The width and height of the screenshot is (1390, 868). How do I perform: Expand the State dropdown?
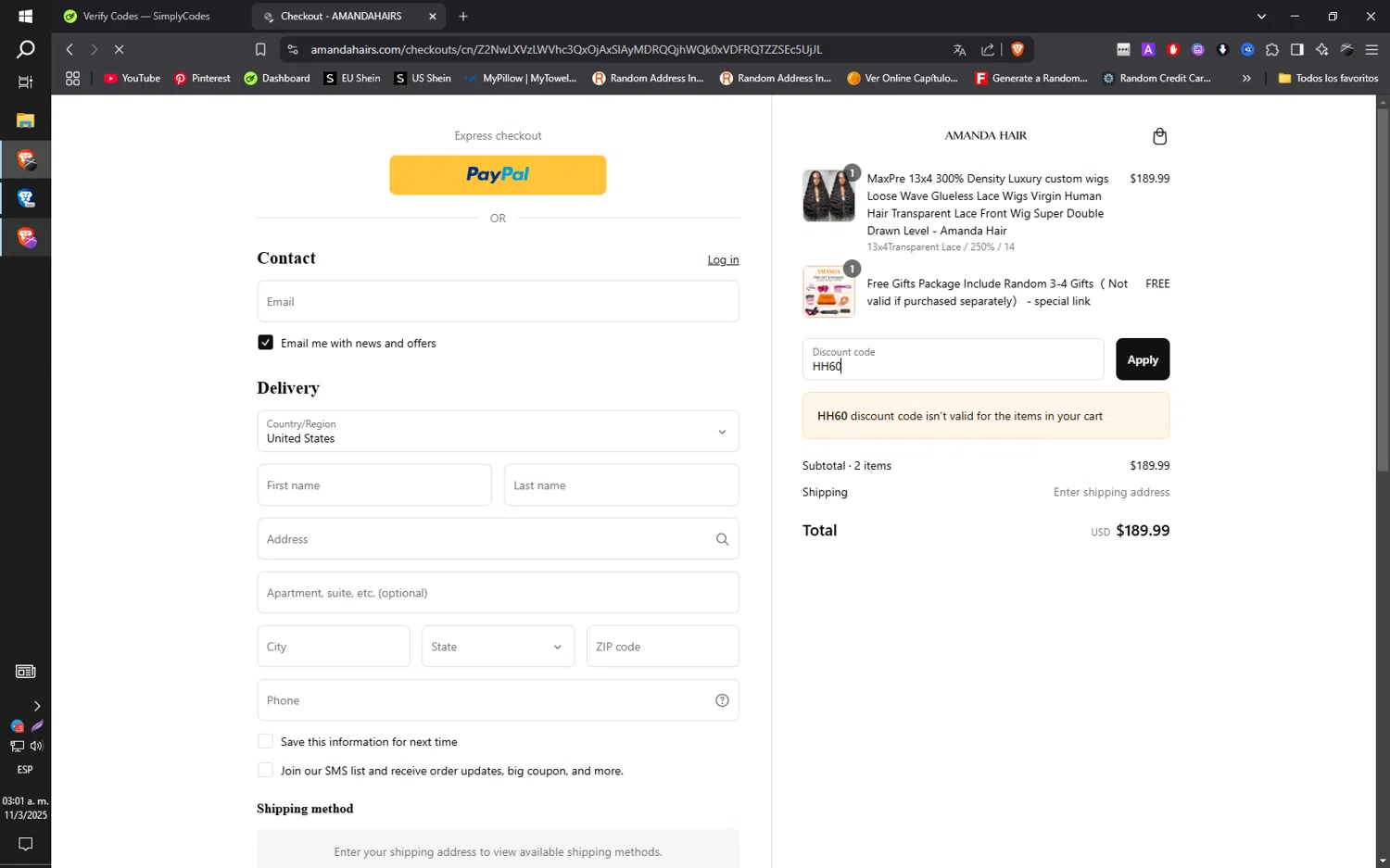point(498,646)
